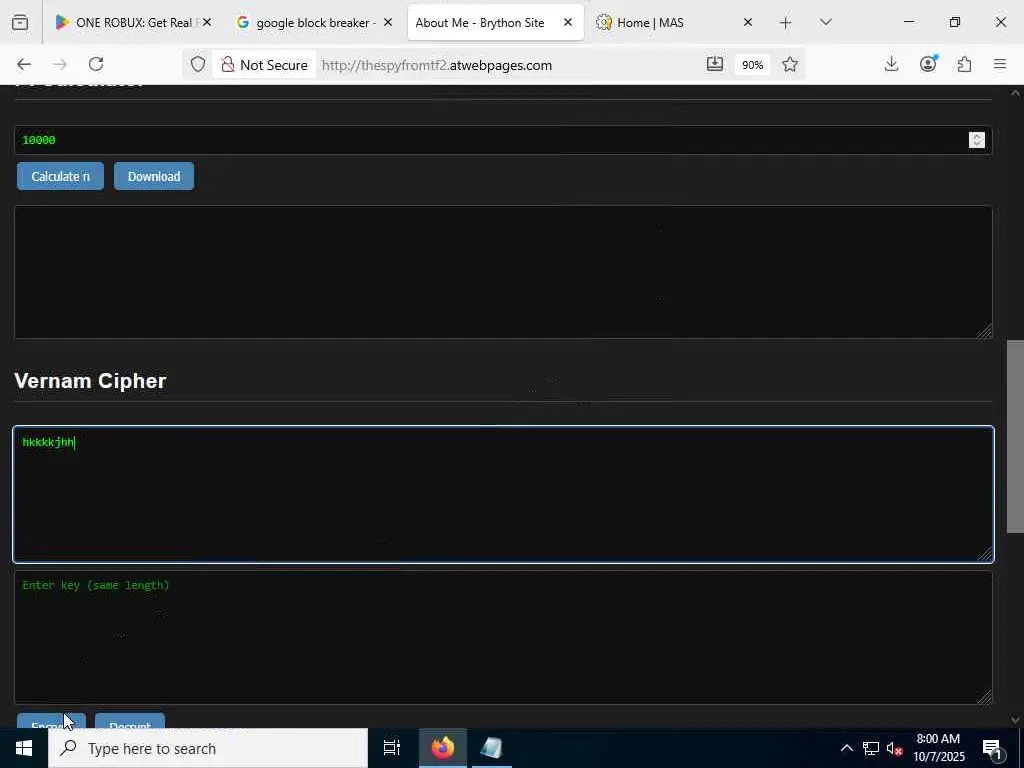The height and width of the screenshot is (768, 1024).
Task: Close the About Me - Brython Site tab
Action: pos(568,23)
